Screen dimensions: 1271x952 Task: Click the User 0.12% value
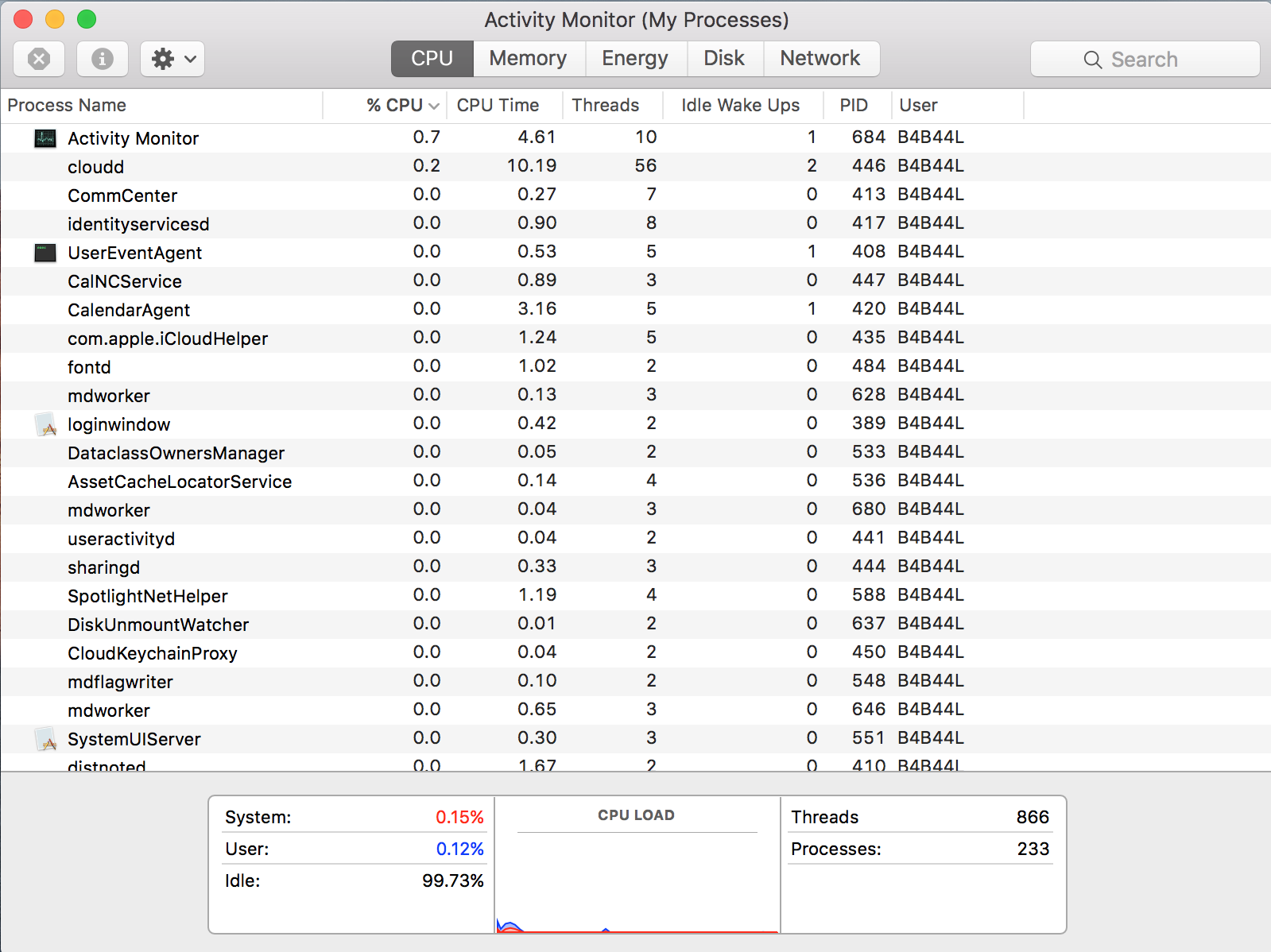coord(459,849)
